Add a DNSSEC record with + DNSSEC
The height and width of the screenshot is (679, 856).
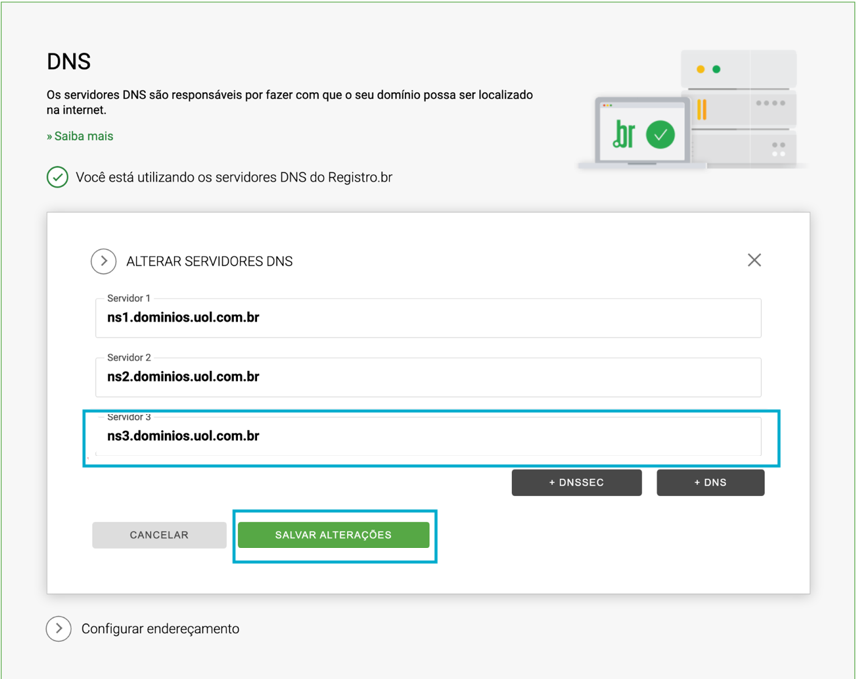coord(576,483)
